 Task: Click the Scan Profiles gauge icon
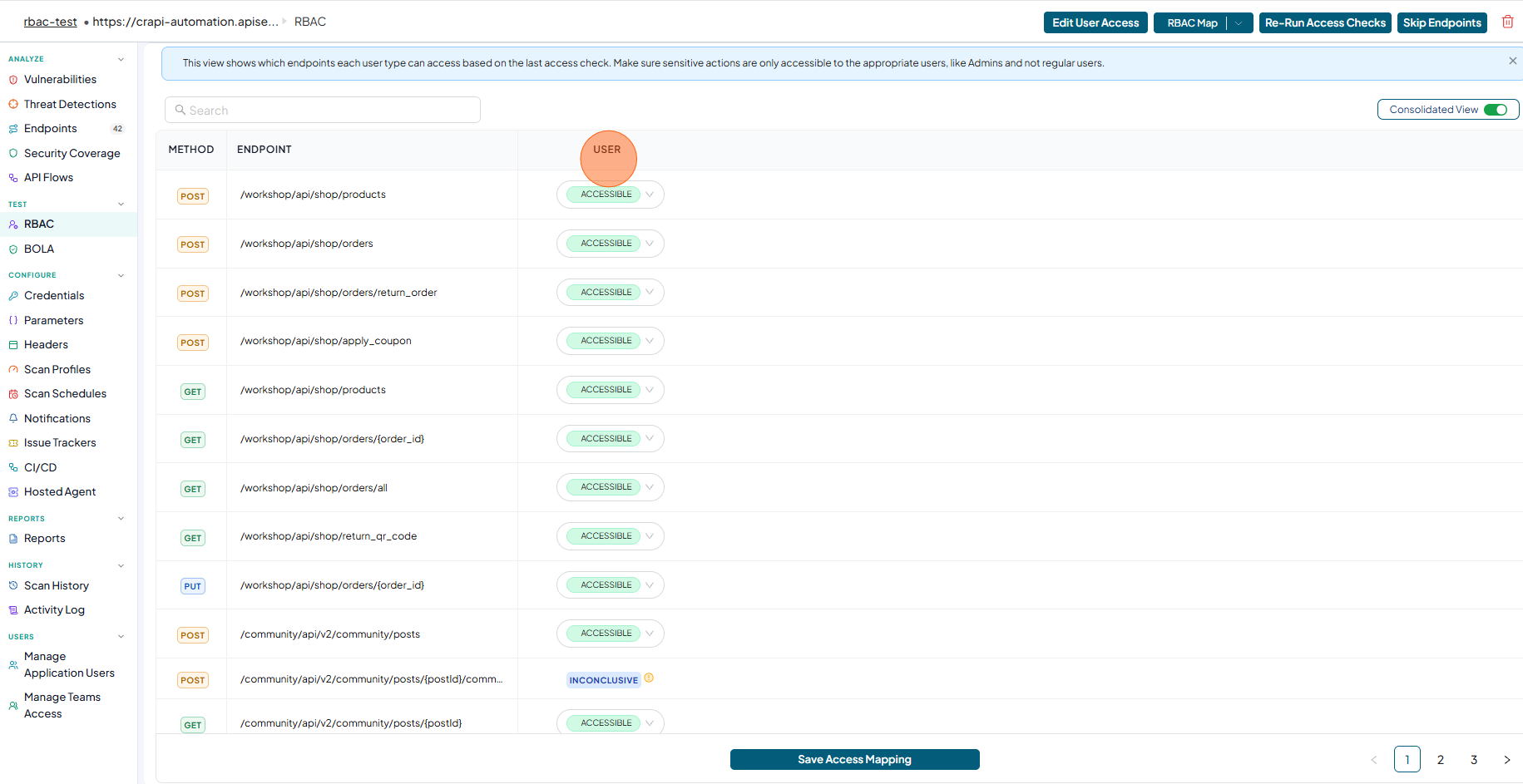coord(13,369)
